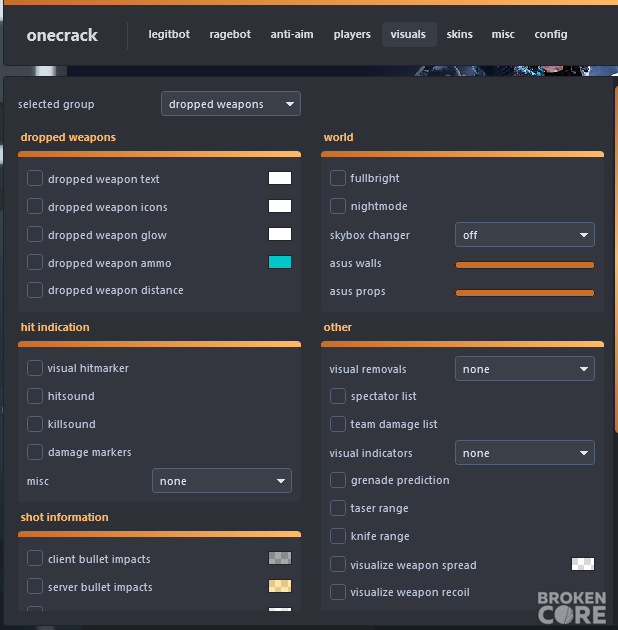Click the selected group label

coord(56,104)
